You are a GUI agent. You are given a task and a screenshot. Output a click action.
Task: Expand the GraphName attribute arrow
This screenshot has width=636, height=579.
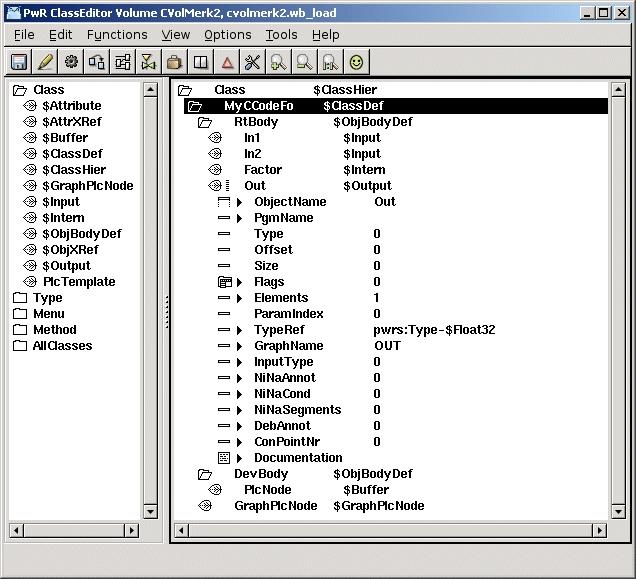pos(239,346)
